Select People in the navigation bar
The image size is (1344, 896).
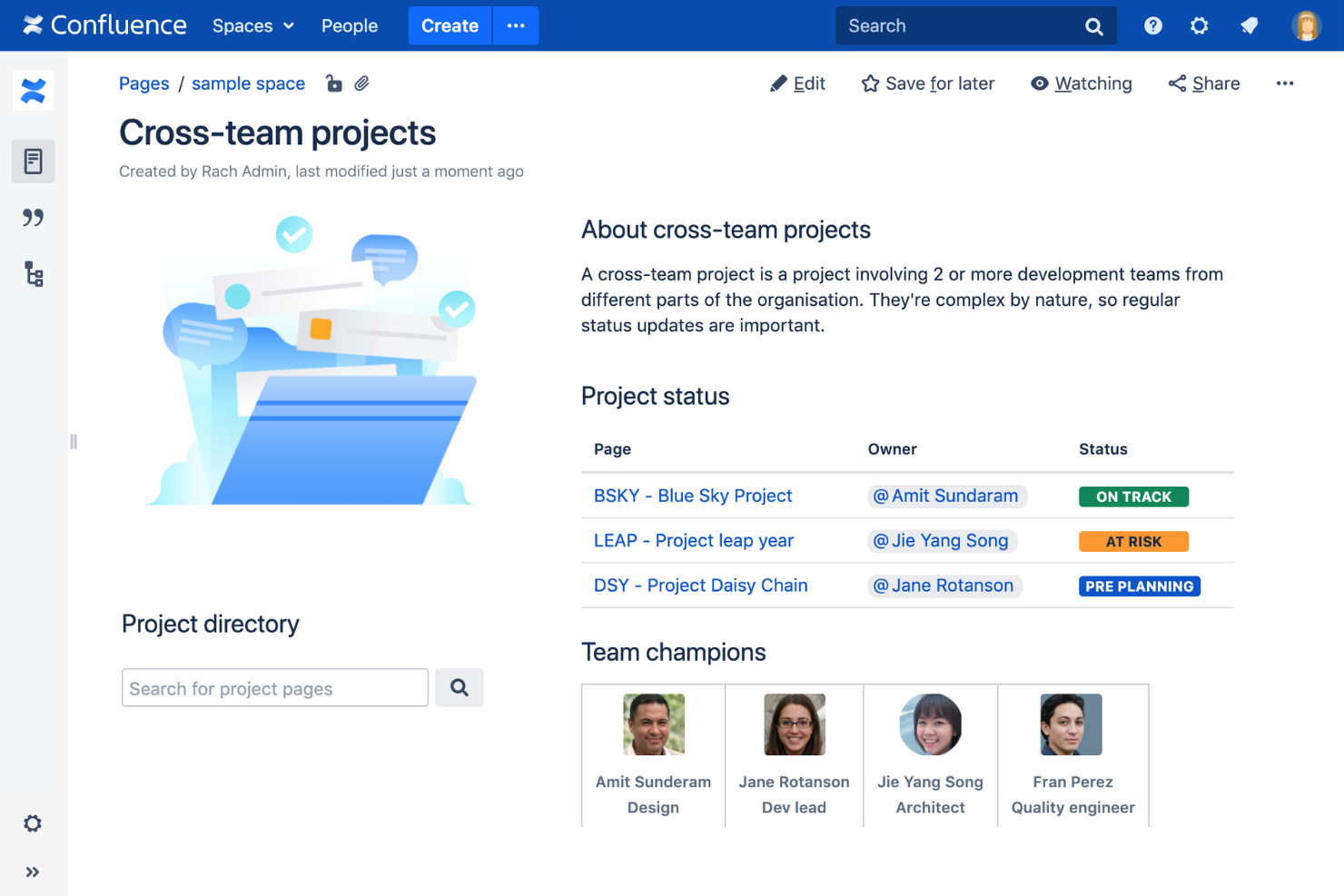(349, 25)
